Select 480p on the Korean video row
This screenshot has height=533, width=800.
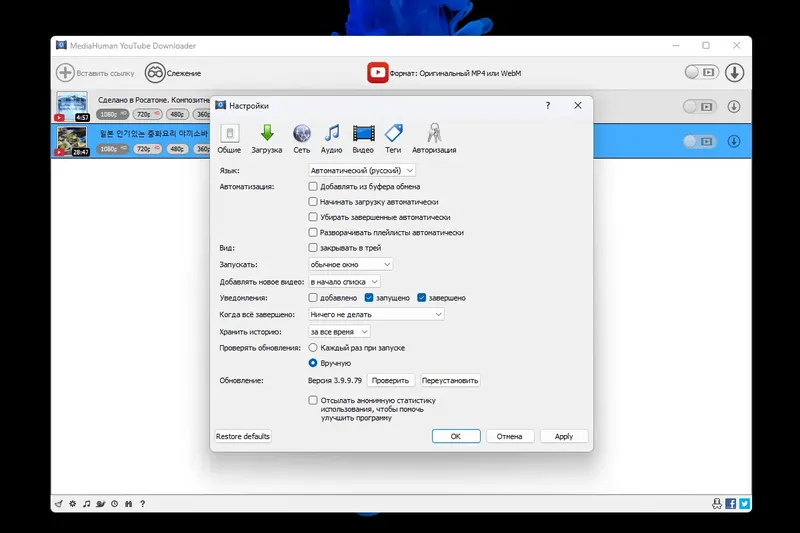(177, 149)
